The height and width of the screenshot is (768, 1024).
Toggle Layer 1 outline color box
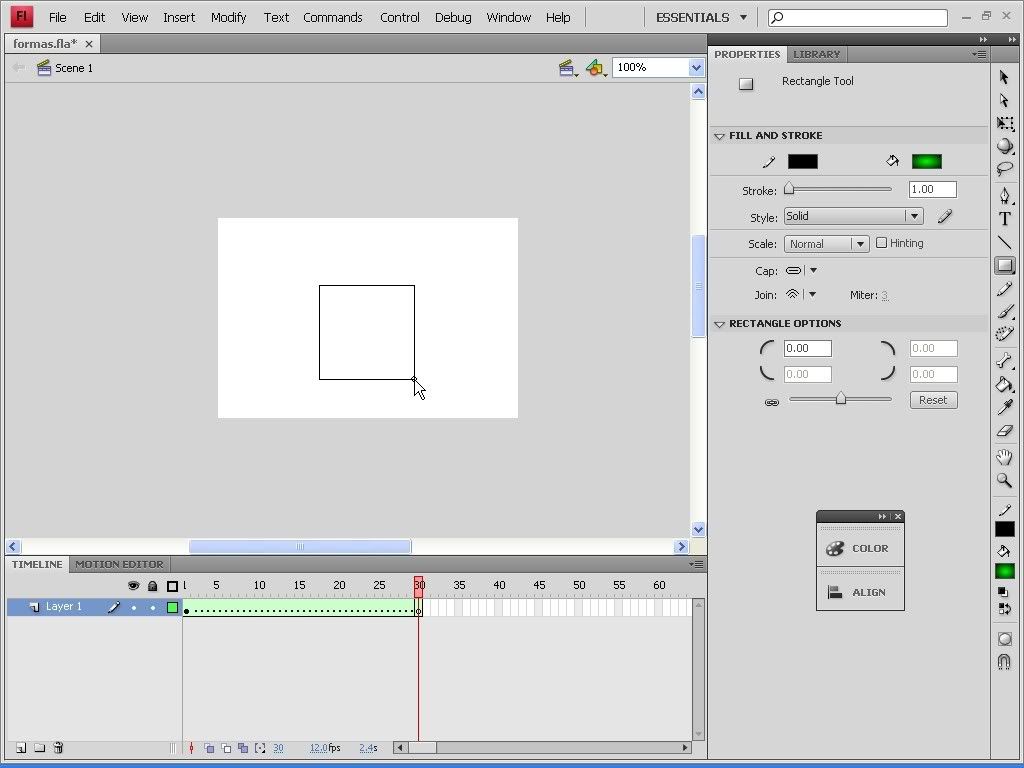(172, 607)
